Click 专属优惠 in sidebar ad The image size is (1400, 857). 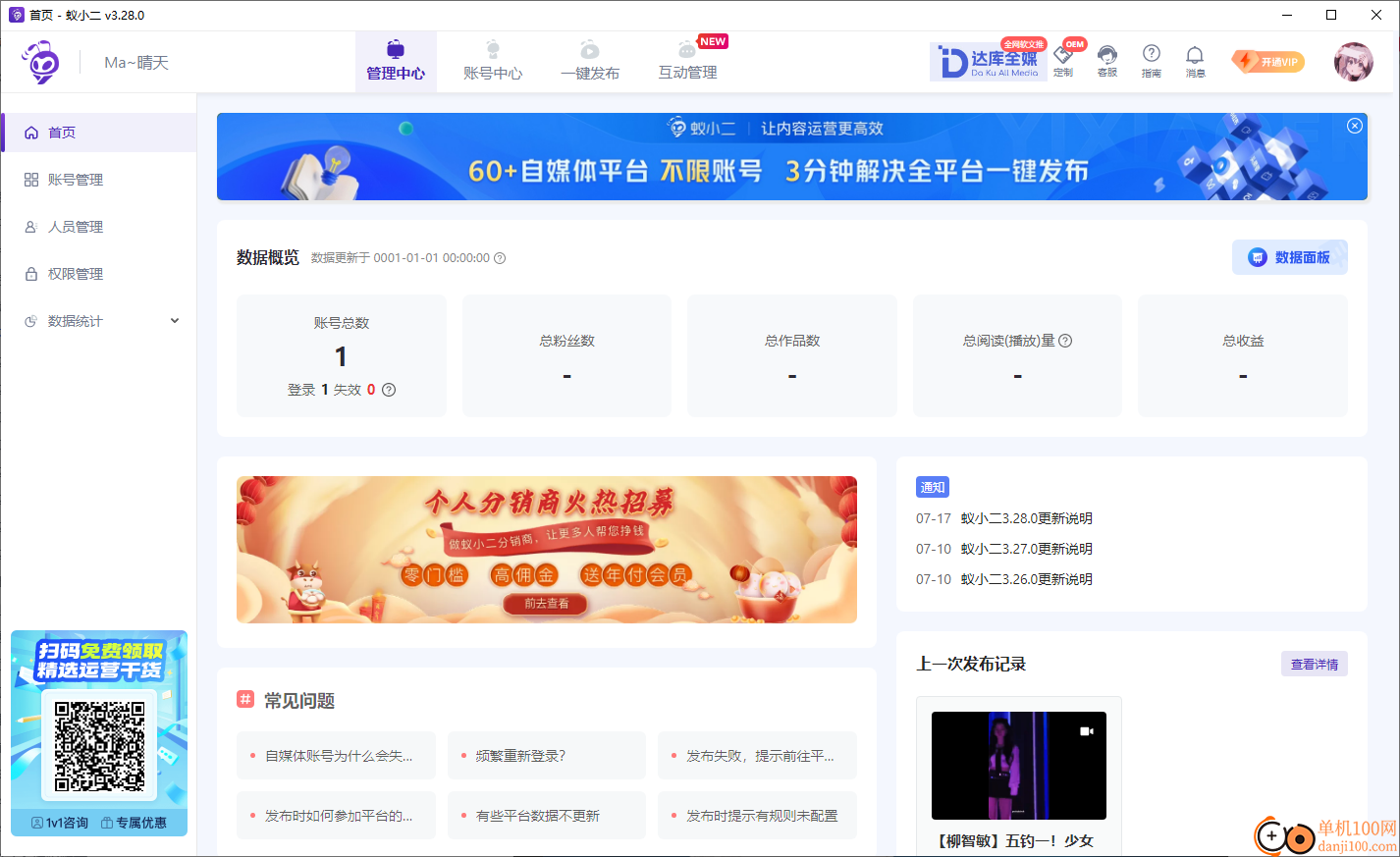pyautogui.click(x=135, y=823)
